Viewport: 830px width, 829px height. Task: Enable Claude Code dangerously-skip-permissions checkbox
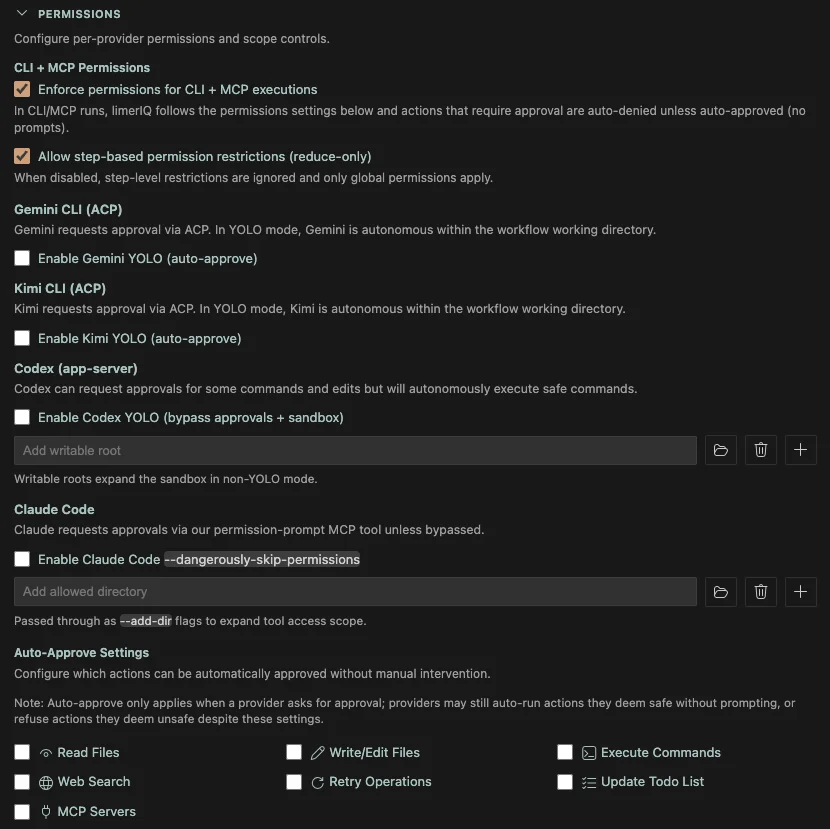pyautogui.click(x=22, y=559)
